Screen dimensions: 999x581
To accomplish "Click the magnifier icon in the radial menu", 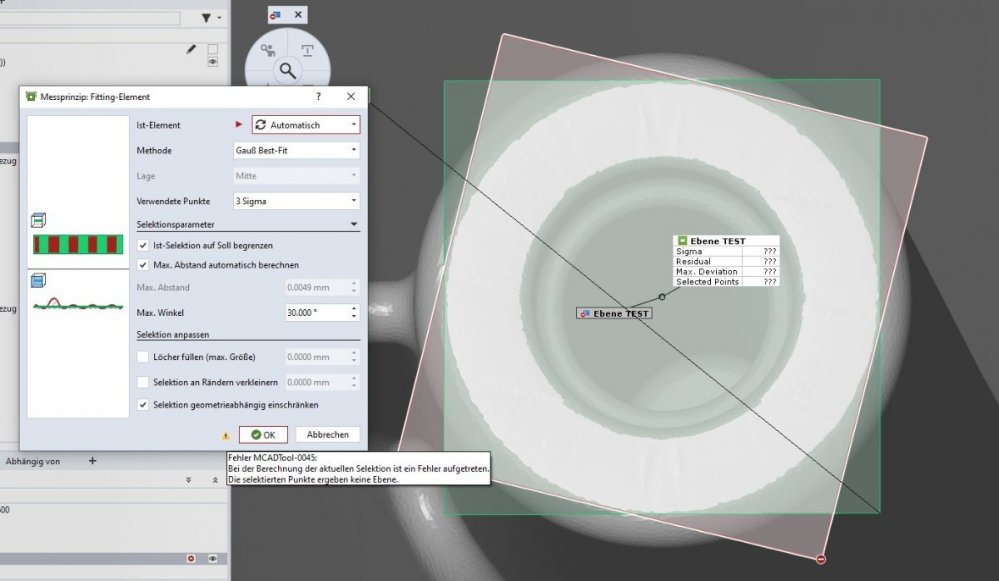I will coord(287,70).
